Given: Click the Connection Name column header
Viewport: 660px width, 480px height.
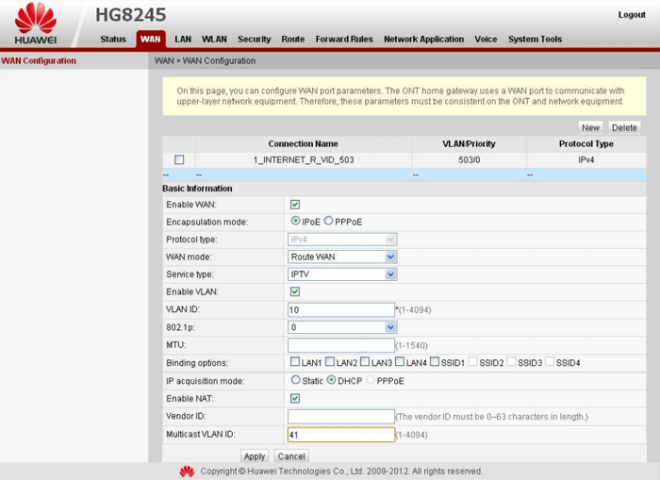Looking at the screenshot, I should pos(303,144).
